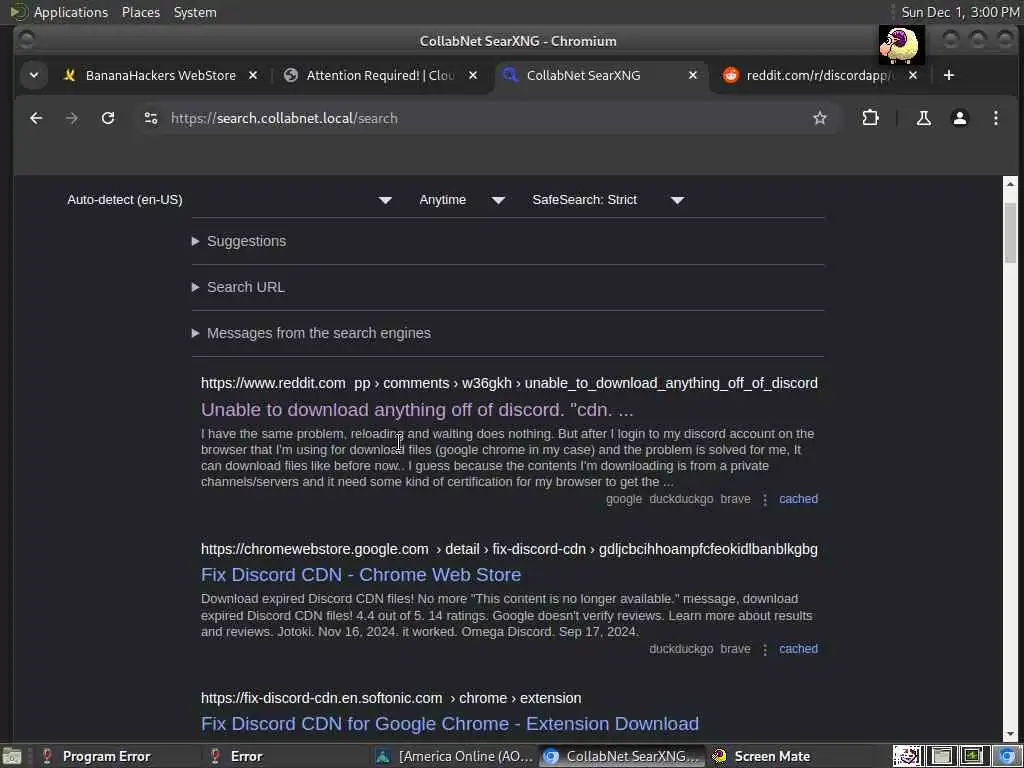1024x768 pixels.
Task: Click the page scrollbar thumb
Action: point(1010,232)
